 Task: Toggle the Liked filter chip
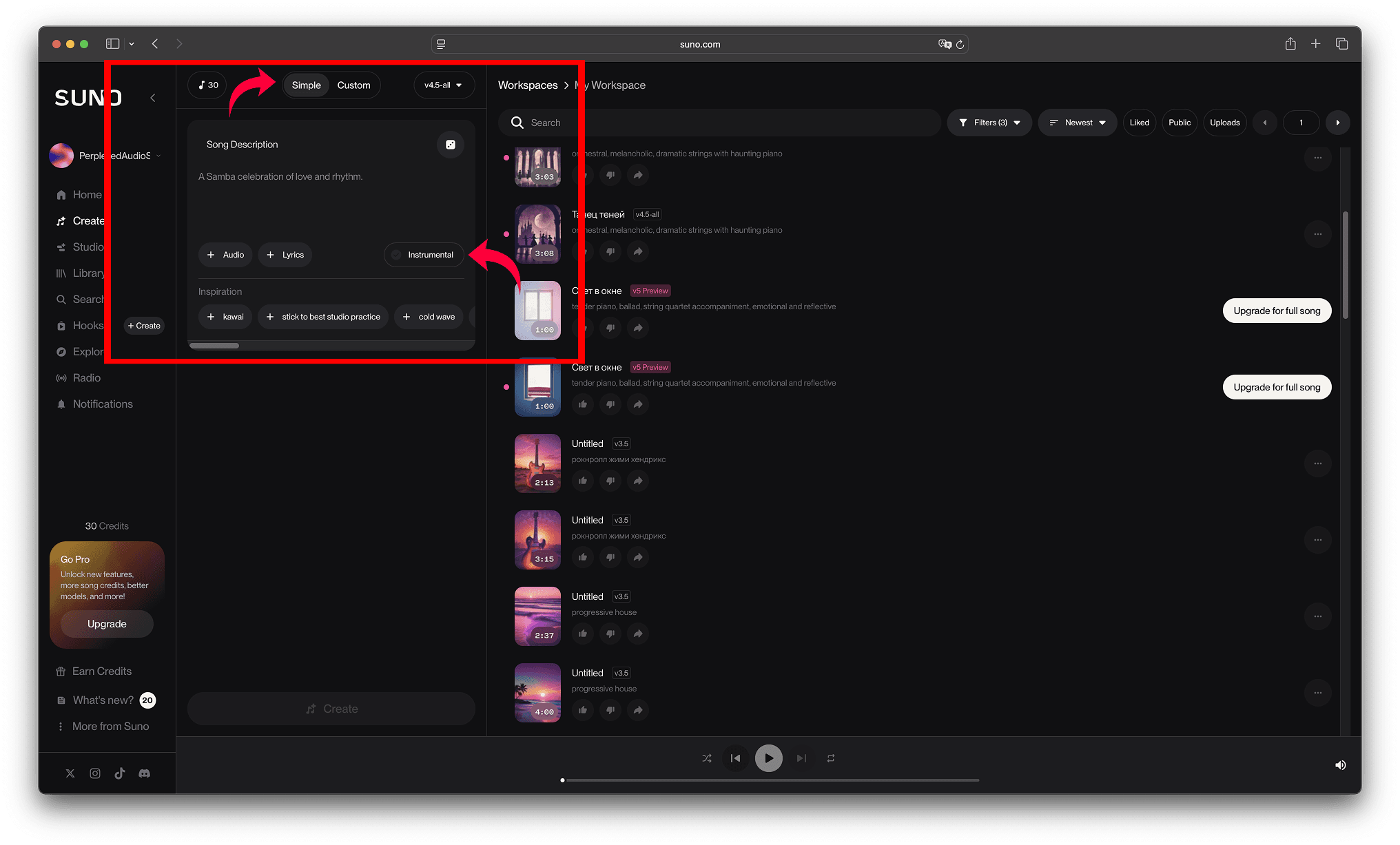coord(1139,123)
